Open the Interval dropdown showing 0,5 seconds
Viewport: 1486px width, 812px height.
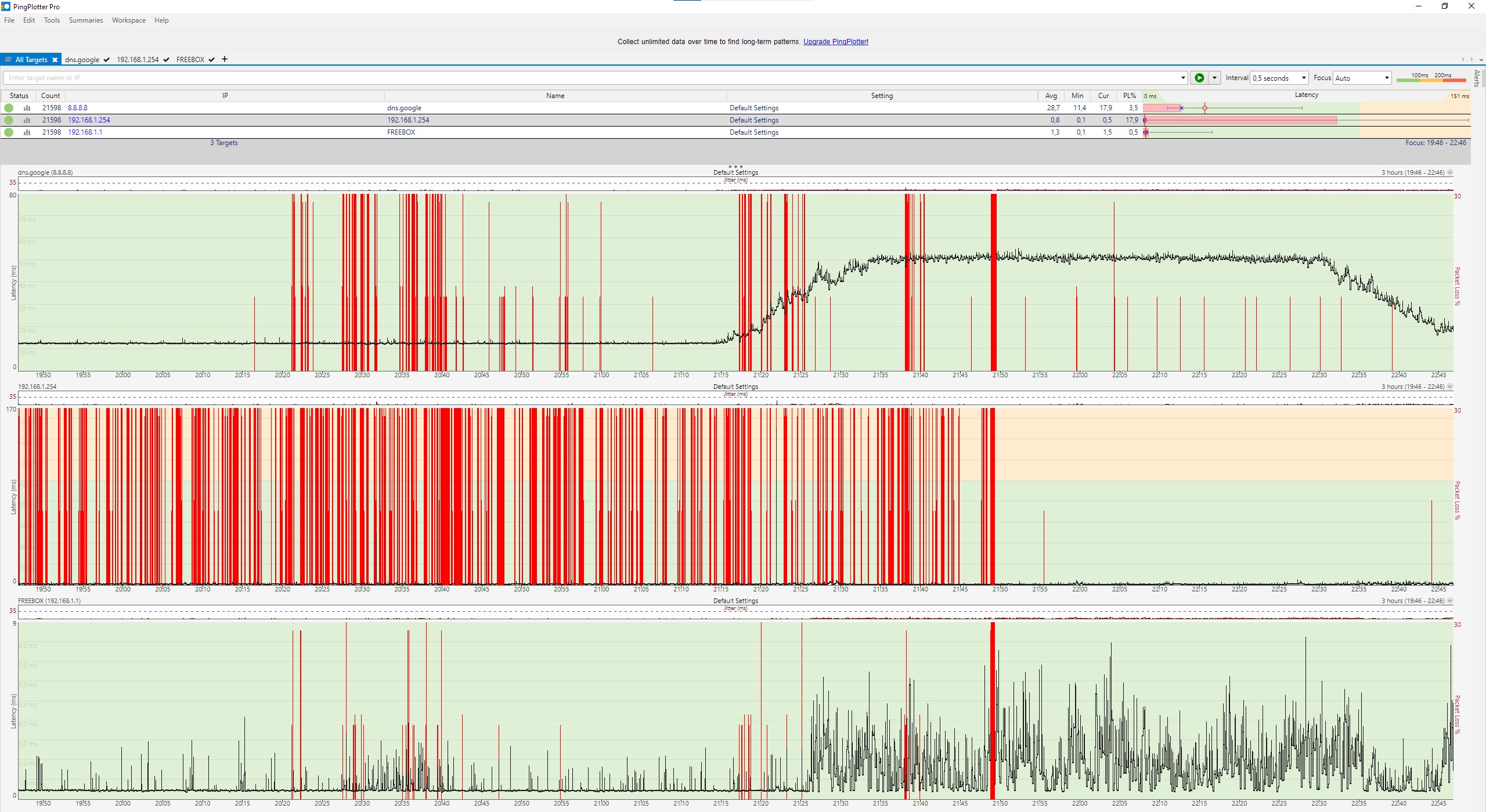1279,78
